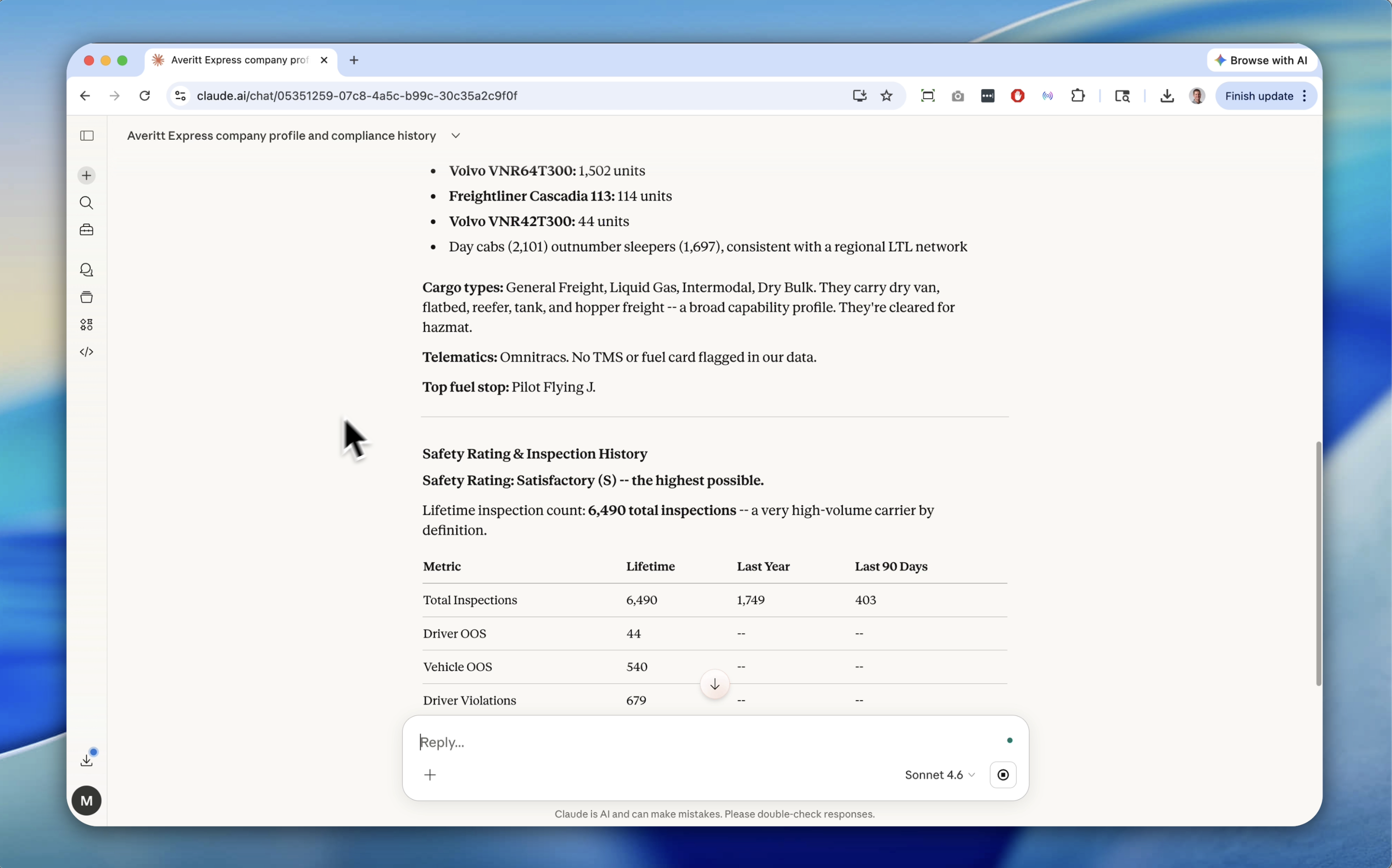Open the Projects icon in the sidebar
Image resolution: width=1392 pixels, height=868 pixels.
86,230
